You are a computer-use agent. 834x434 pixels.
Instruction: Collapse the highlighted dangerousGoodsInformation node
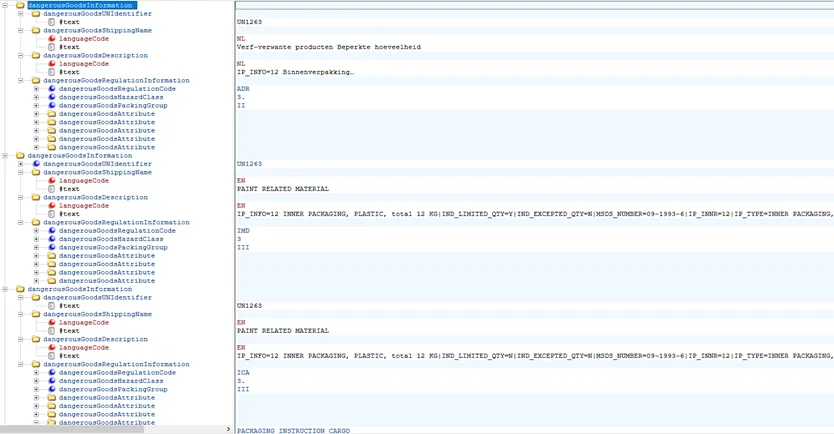click(6, 5)
